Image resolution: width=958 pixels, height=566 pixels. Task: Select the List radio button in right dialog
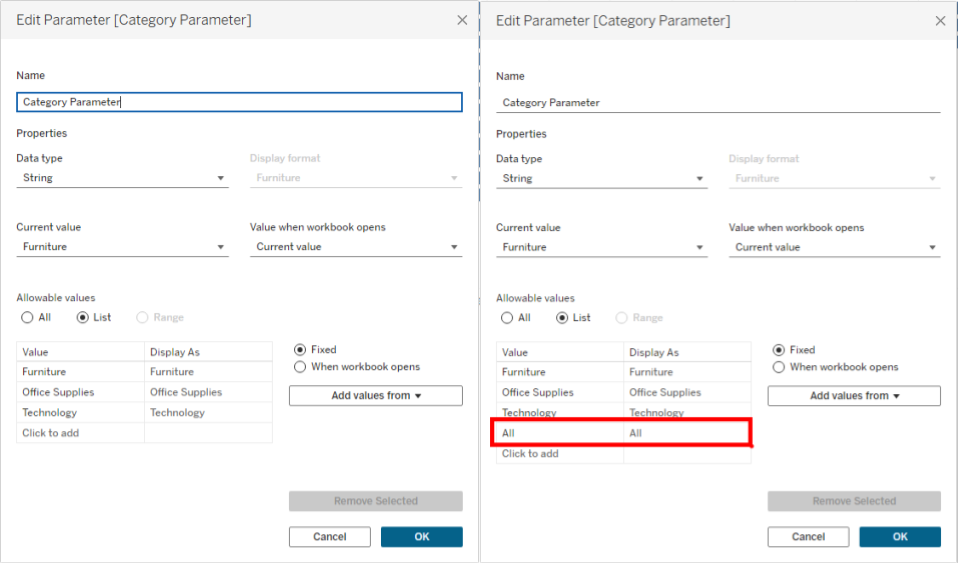562,318
